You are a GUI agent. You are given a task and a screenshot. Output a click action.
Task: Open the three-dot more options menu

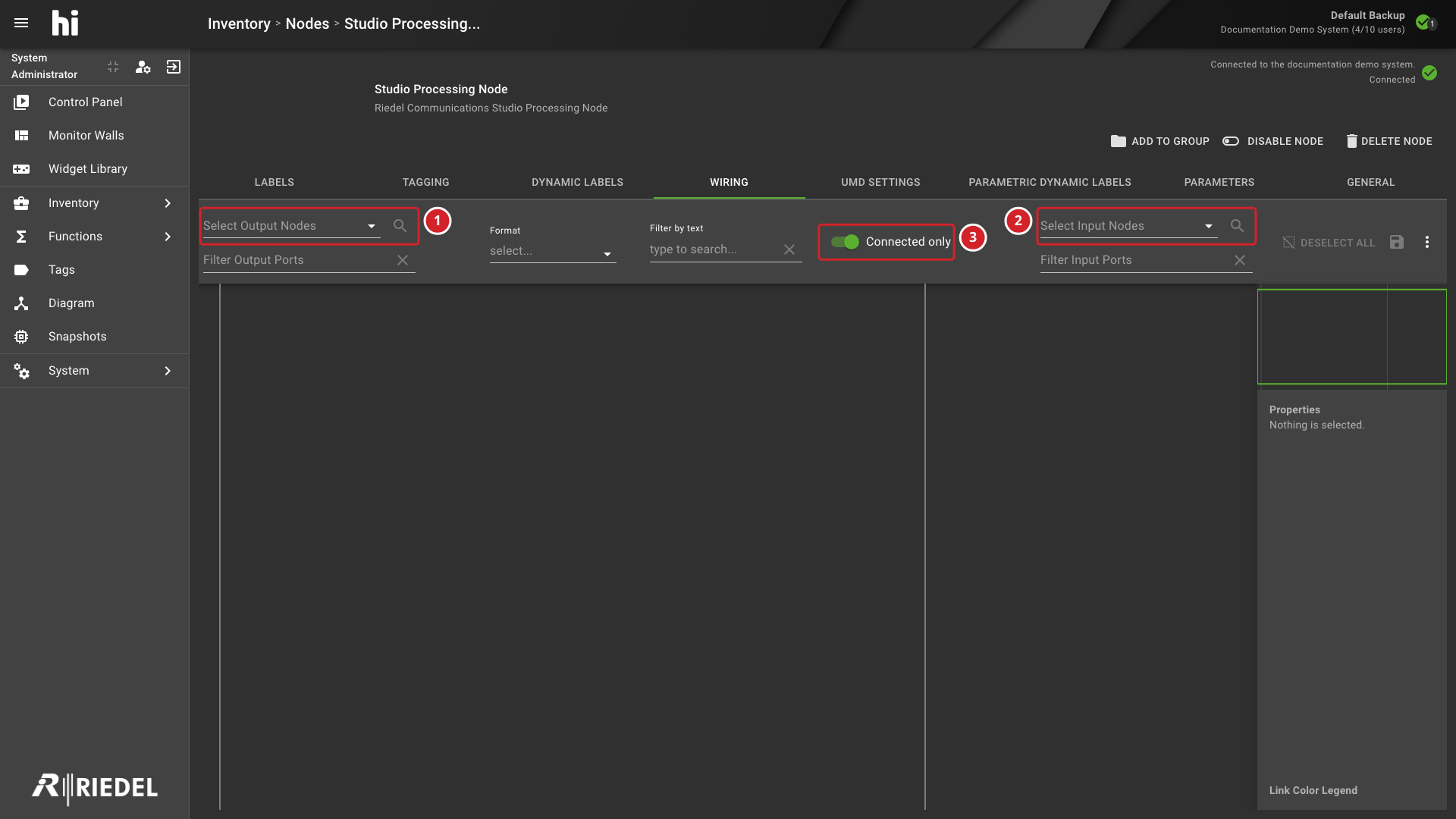pos(1427,242)
